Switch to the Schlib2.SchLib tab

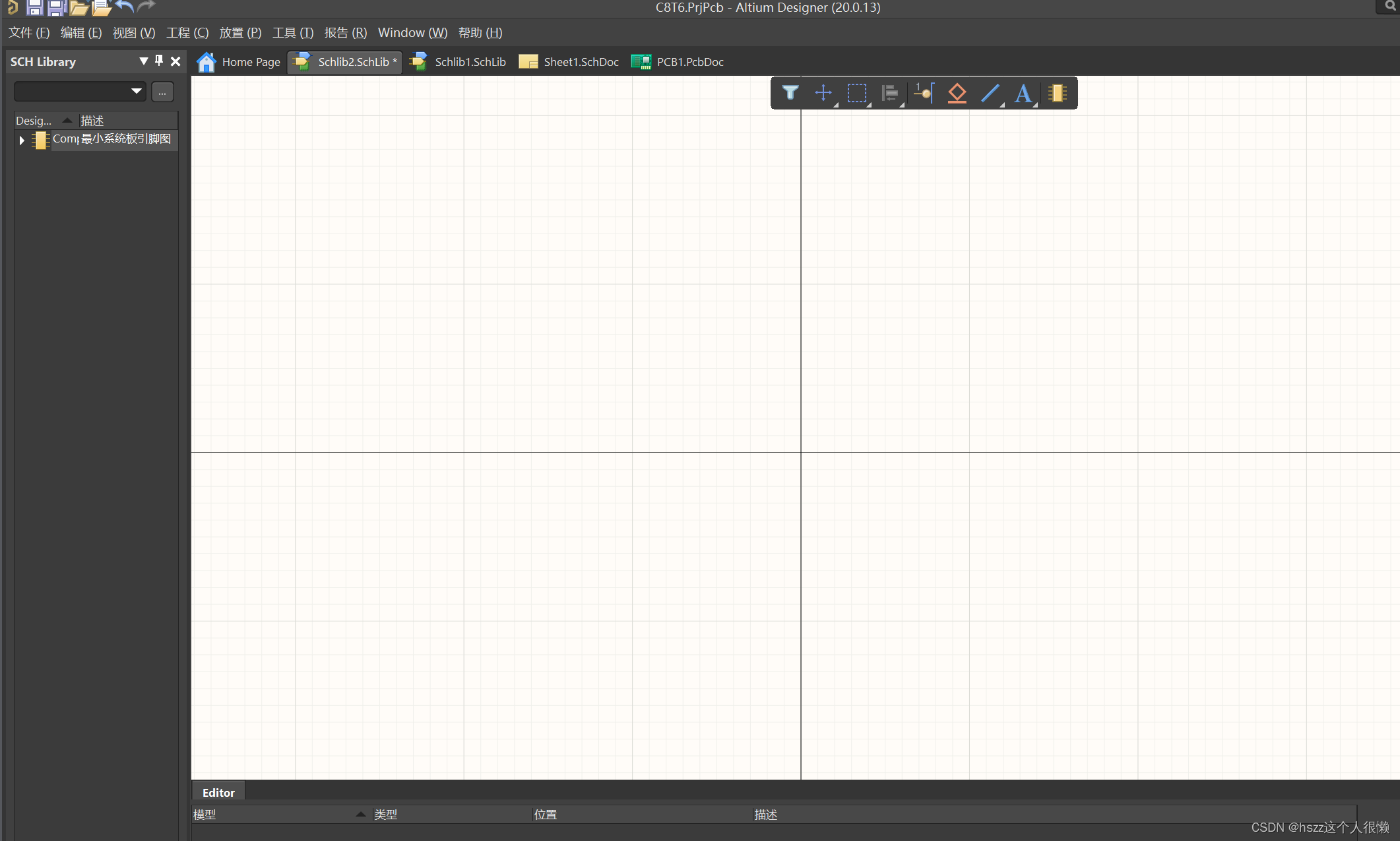(x=345, y=61)
